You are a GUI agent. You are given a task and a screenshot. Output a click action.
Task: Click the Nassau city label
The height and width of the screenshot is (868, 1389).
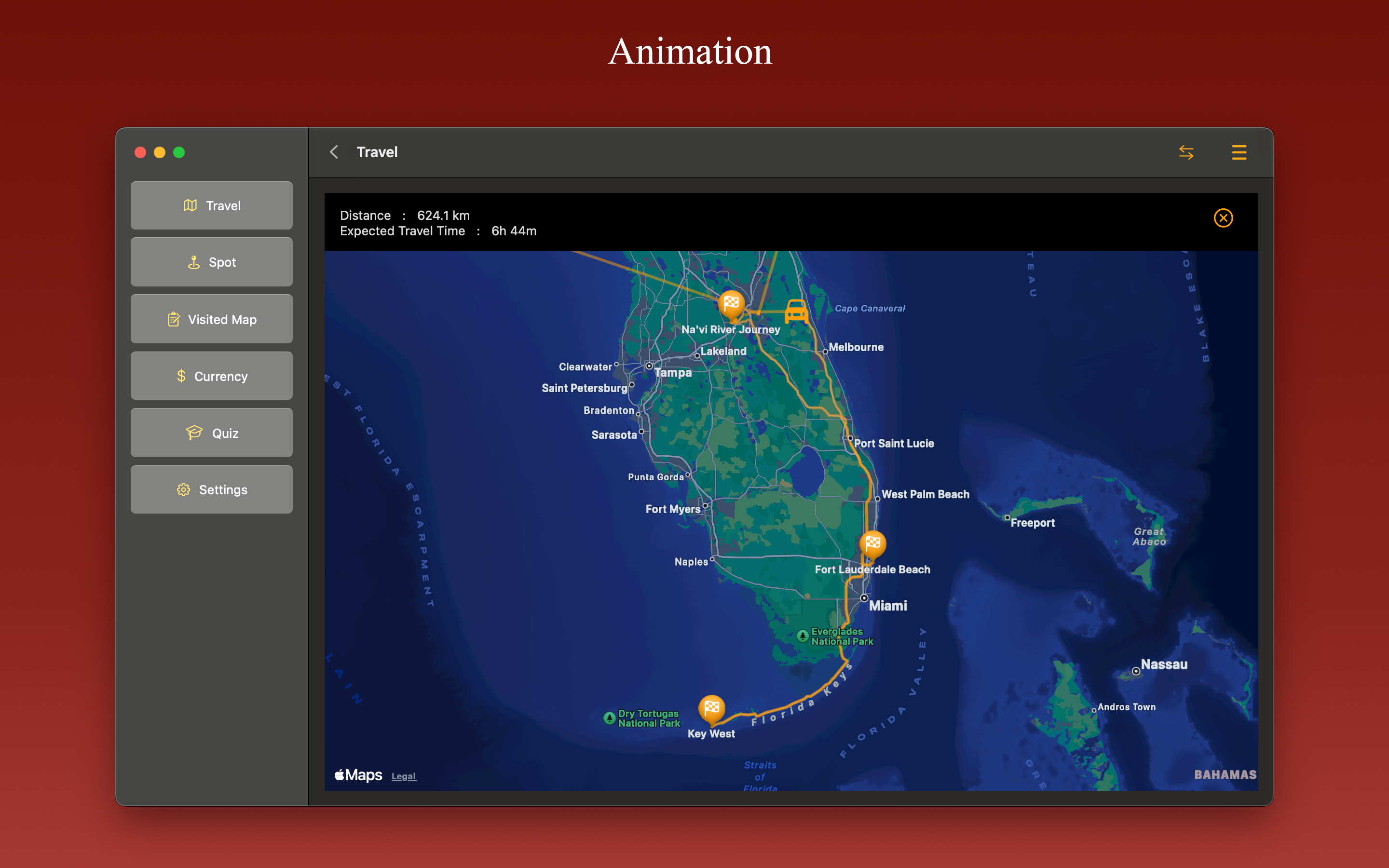(x=1164, y=664)
